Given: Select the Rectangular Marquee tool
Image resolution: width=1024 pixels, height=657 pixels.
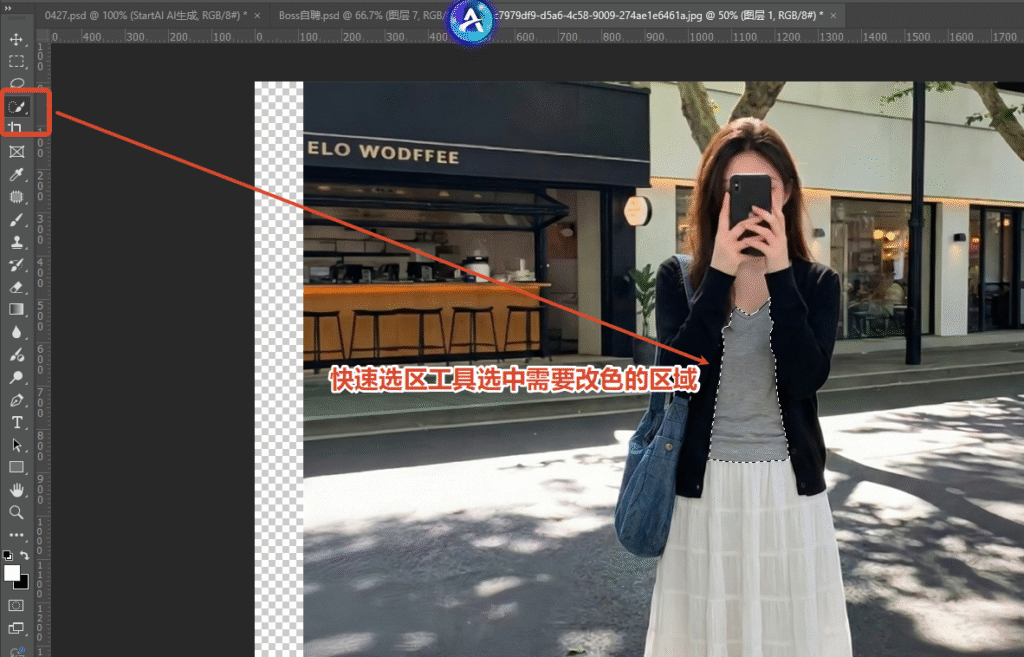Looking at the screenshot, I should 16,61.
